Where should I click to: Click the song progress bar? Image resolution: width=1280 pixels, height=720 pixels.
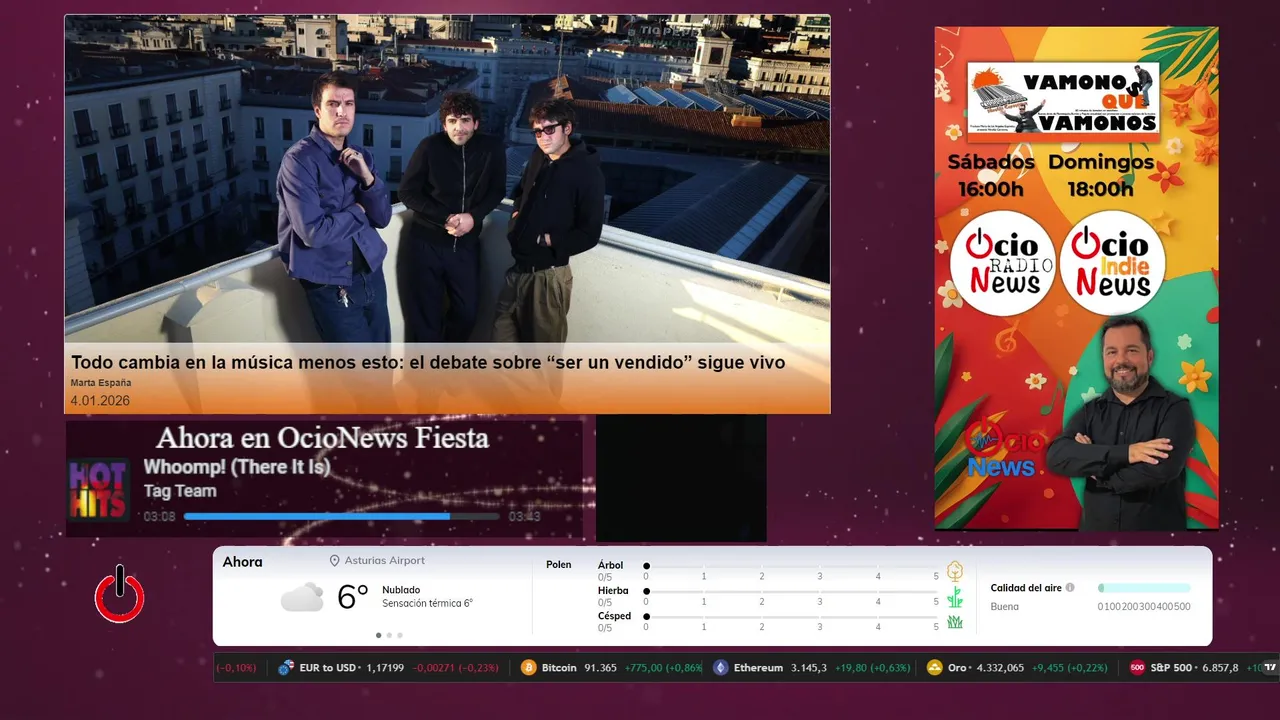coord(341,516)
